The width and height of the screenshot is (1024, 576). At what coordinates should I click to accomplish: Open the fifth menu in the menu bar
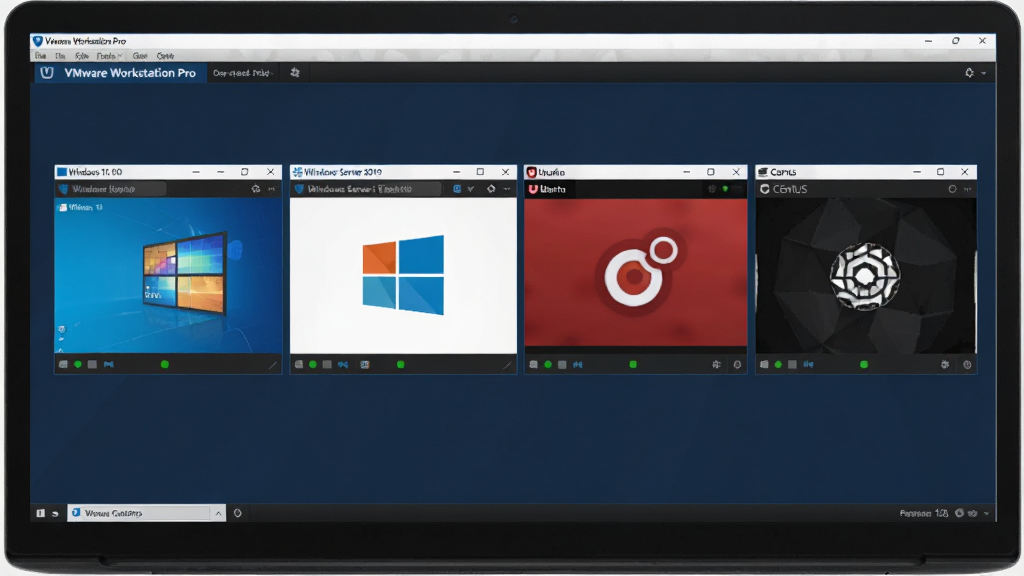click(140, 56)
